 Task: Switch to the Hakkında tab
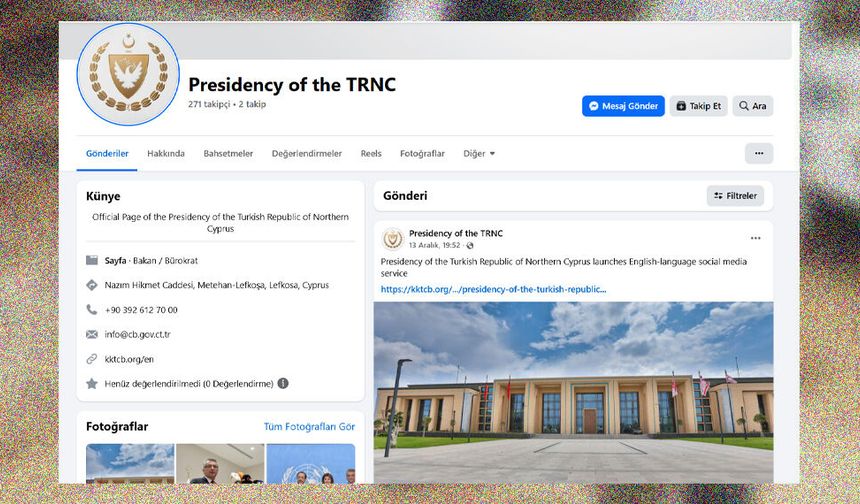tap(166, 154)
